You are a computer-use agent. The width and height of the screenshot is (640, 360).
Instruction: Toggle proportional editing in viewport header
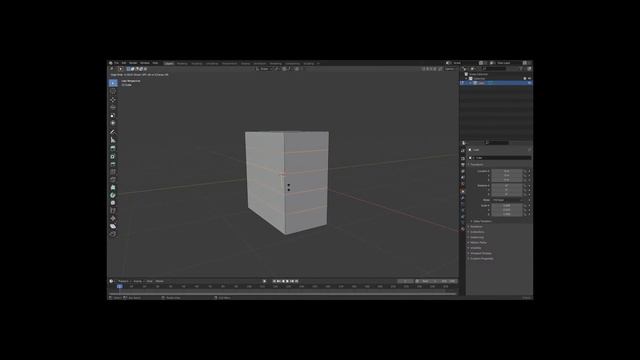pos(297,69)
